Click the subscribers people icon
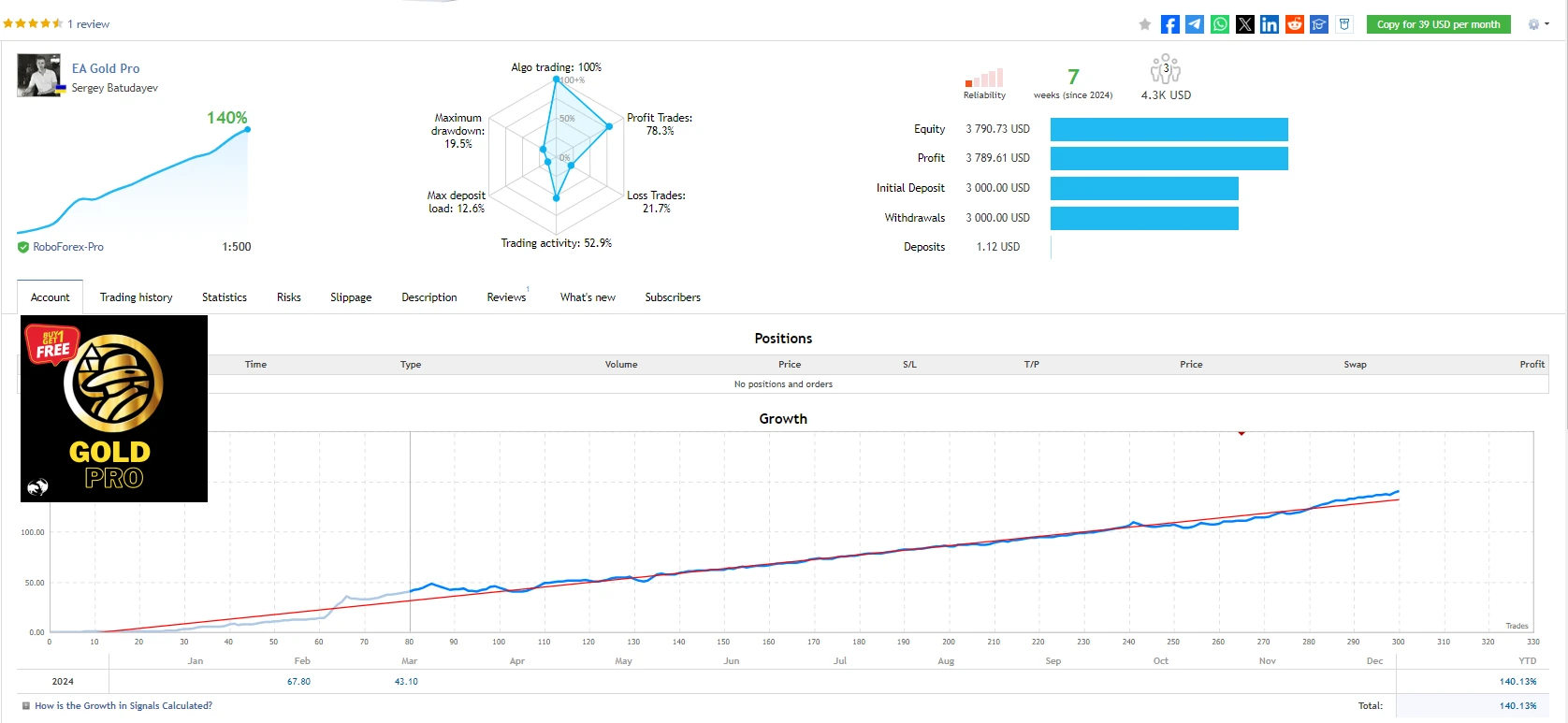The height and width of the screenshot is (723, 1568). [1165, 69]
